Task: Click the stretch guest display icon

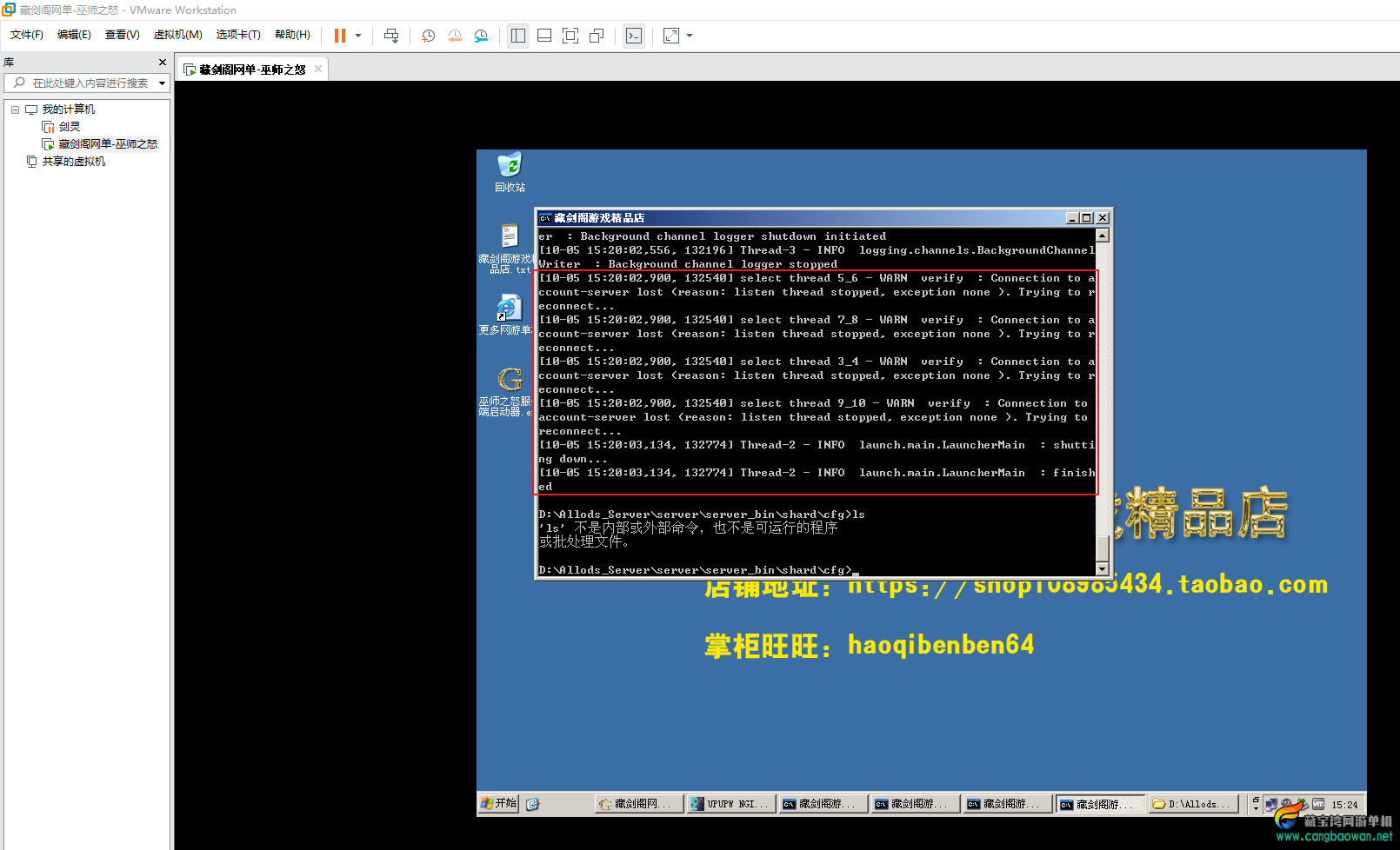Action: pyautogui.click(x=671, y=36)
